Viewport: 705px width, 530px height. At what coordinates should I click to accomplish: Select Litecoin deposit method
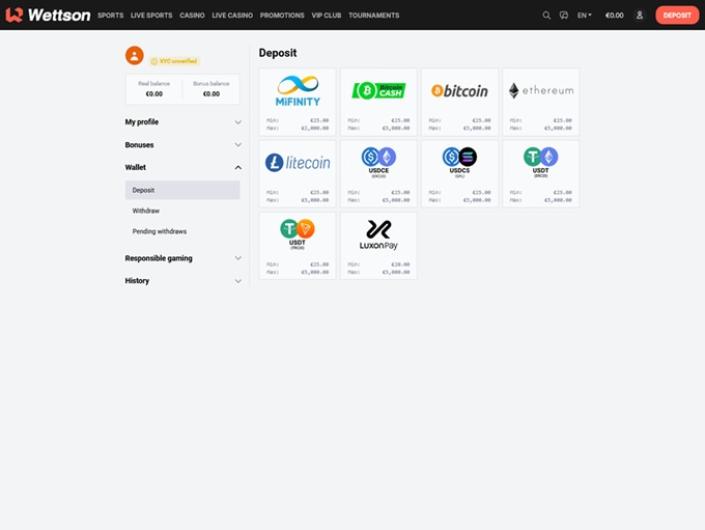[298, 174]
